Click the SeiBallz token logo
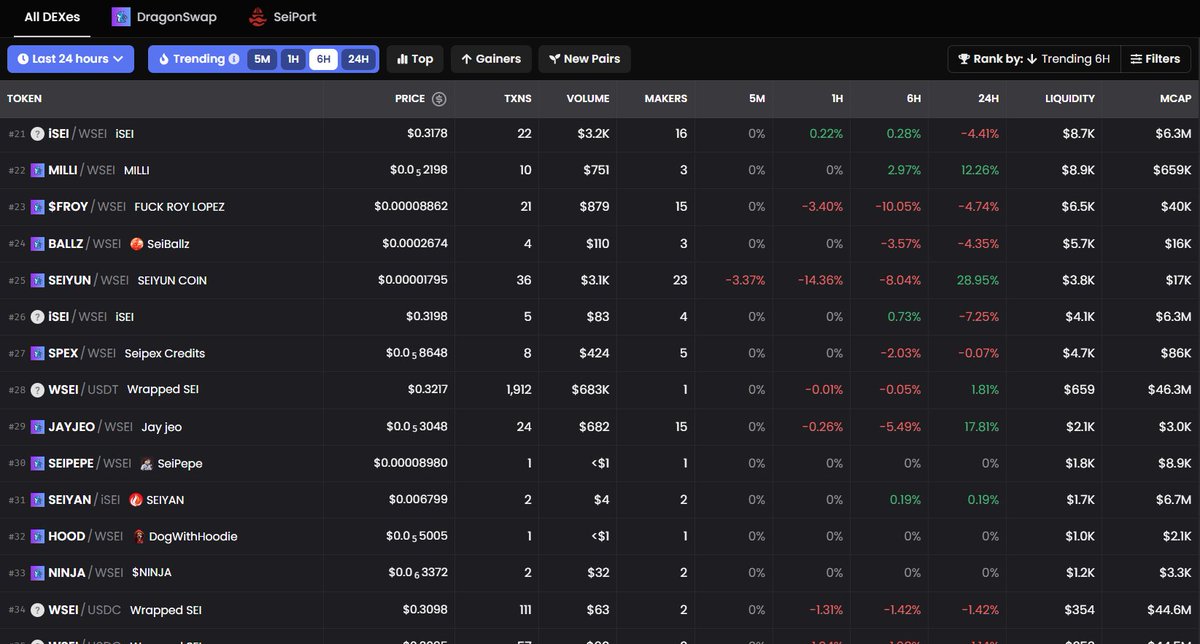 137,244
